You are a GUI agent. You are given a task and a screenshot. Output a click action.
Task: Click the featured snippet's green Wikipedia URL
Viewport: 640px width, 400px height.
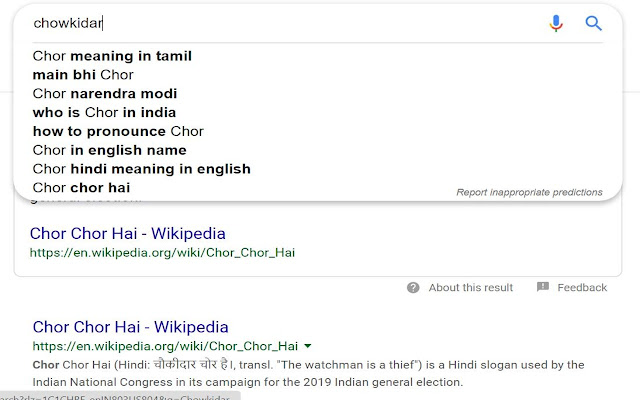(162, 253)
